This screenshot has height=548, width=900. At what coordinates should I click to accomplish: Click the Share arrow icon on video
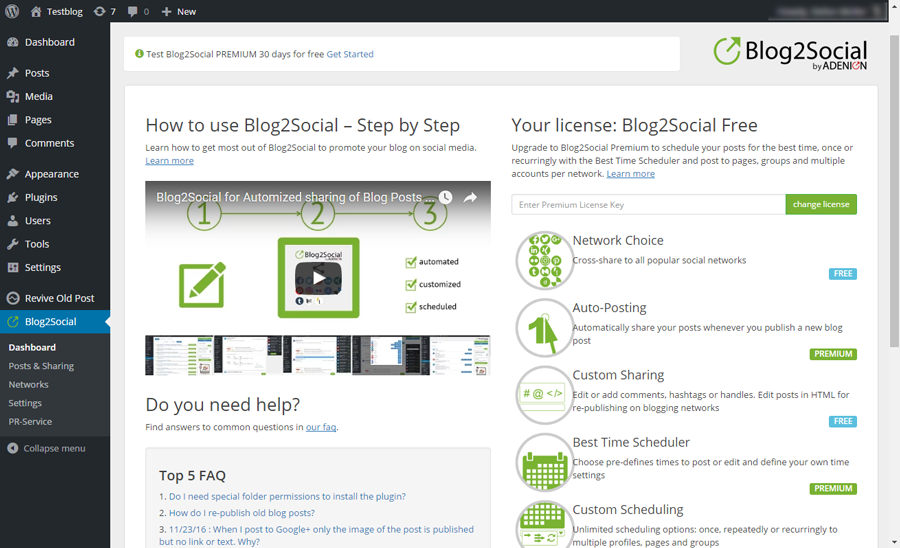[x=470, y=197]
